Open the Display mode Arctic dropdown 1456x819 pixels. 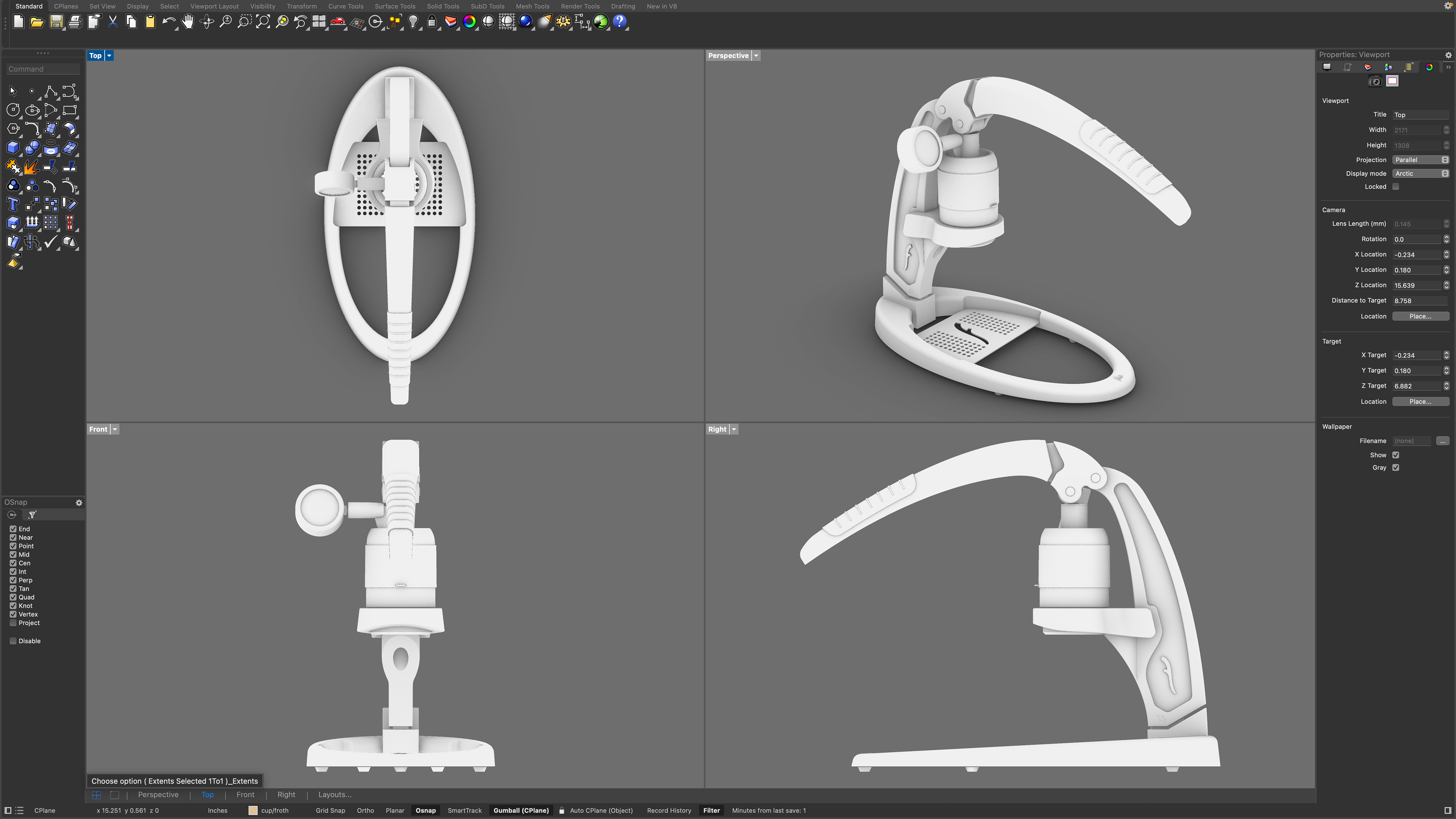1420,174
